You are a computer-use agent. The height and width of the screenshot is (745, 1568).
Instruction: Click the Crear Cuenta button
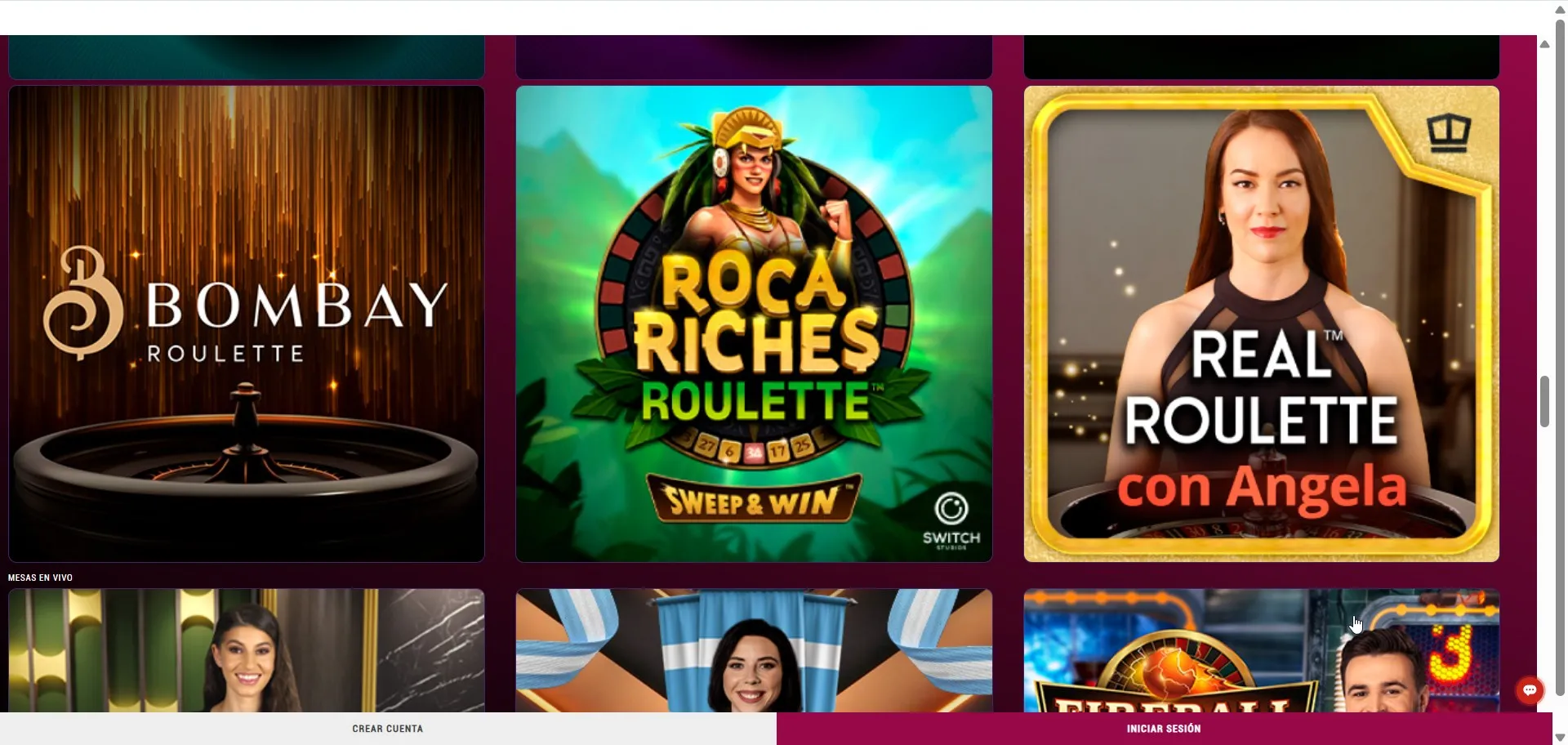pyautogui.click(x=388, y=729)
